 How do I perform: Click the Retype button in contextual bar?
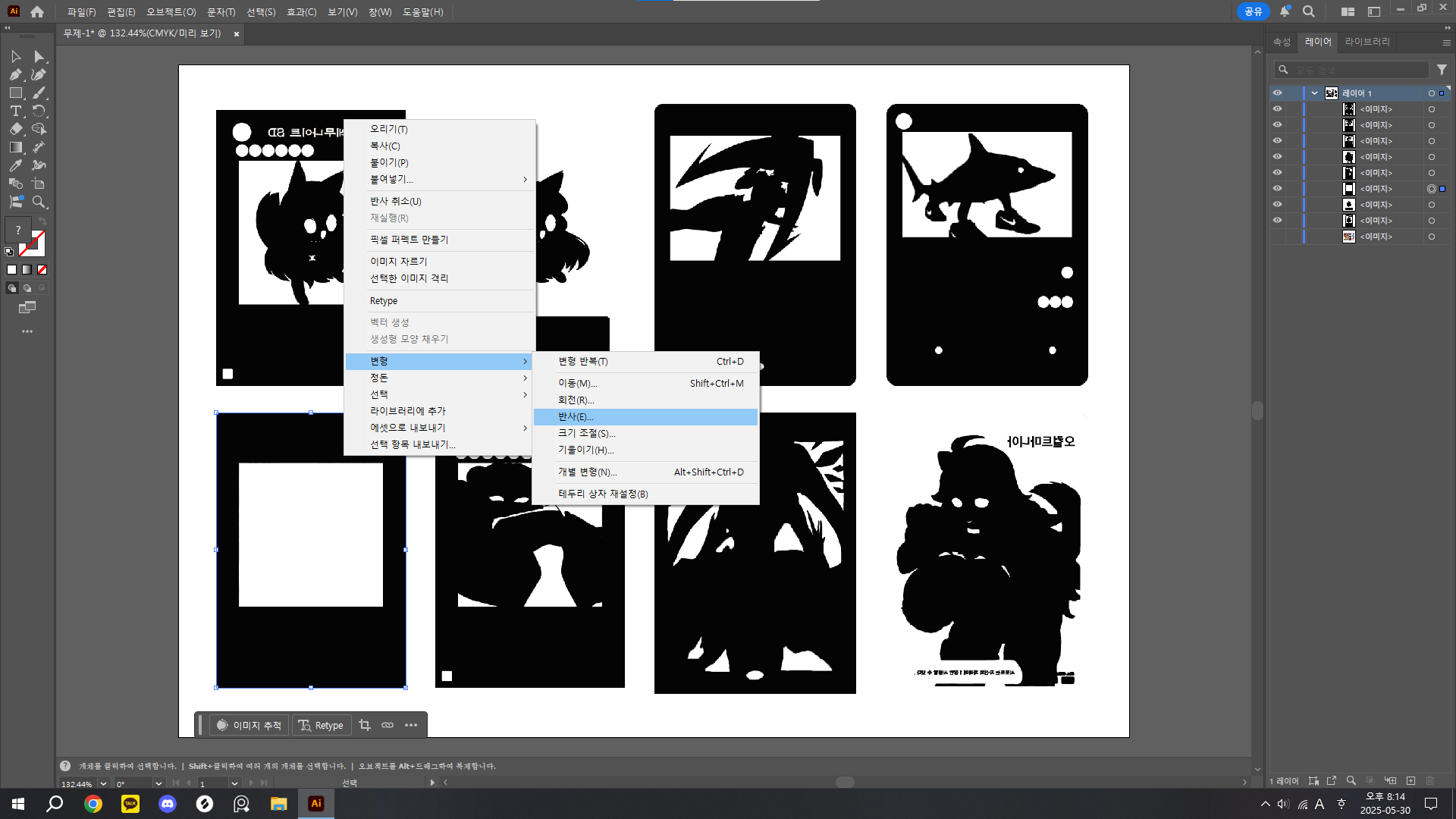pyautogui.click(x=322, y=726)
